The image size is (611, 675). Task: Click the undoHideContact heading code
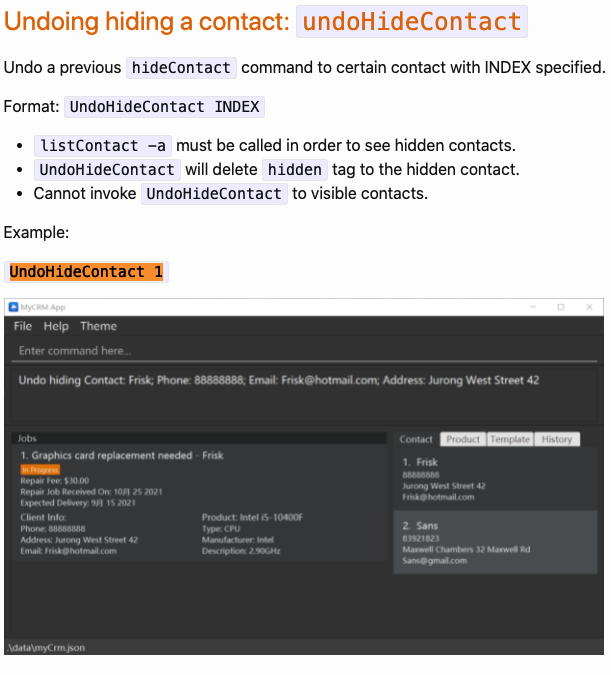(412, 22)
